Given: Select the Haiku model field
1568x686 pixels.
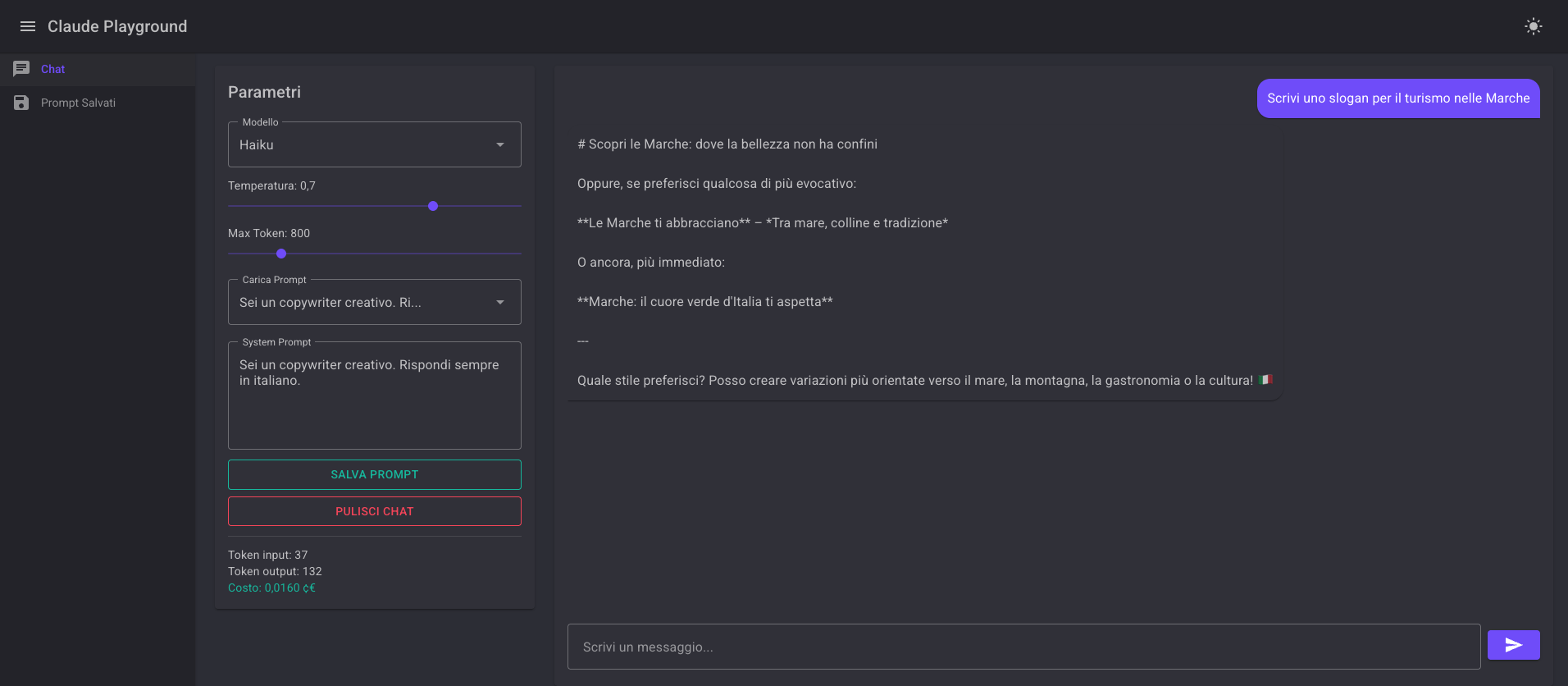Looking at the screenshot, I should 361,145.
